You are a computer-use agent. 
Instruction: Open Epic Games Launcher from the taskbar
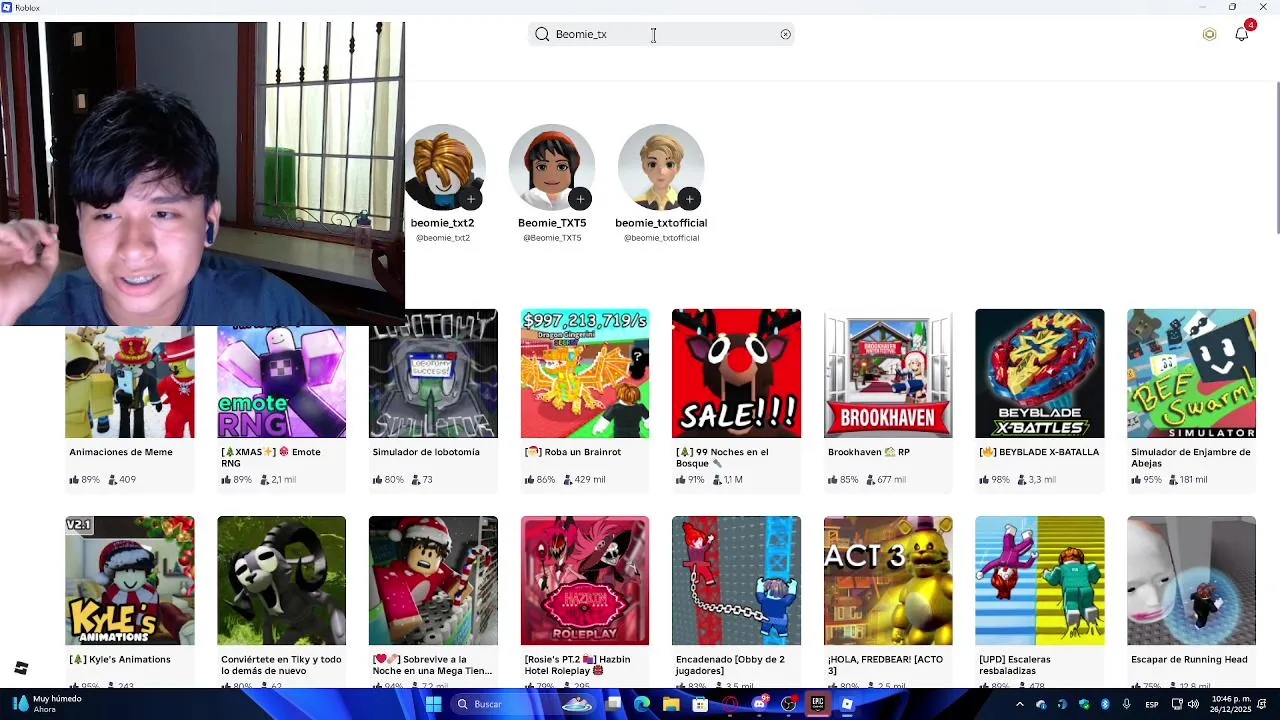click(x=818, y=704)
